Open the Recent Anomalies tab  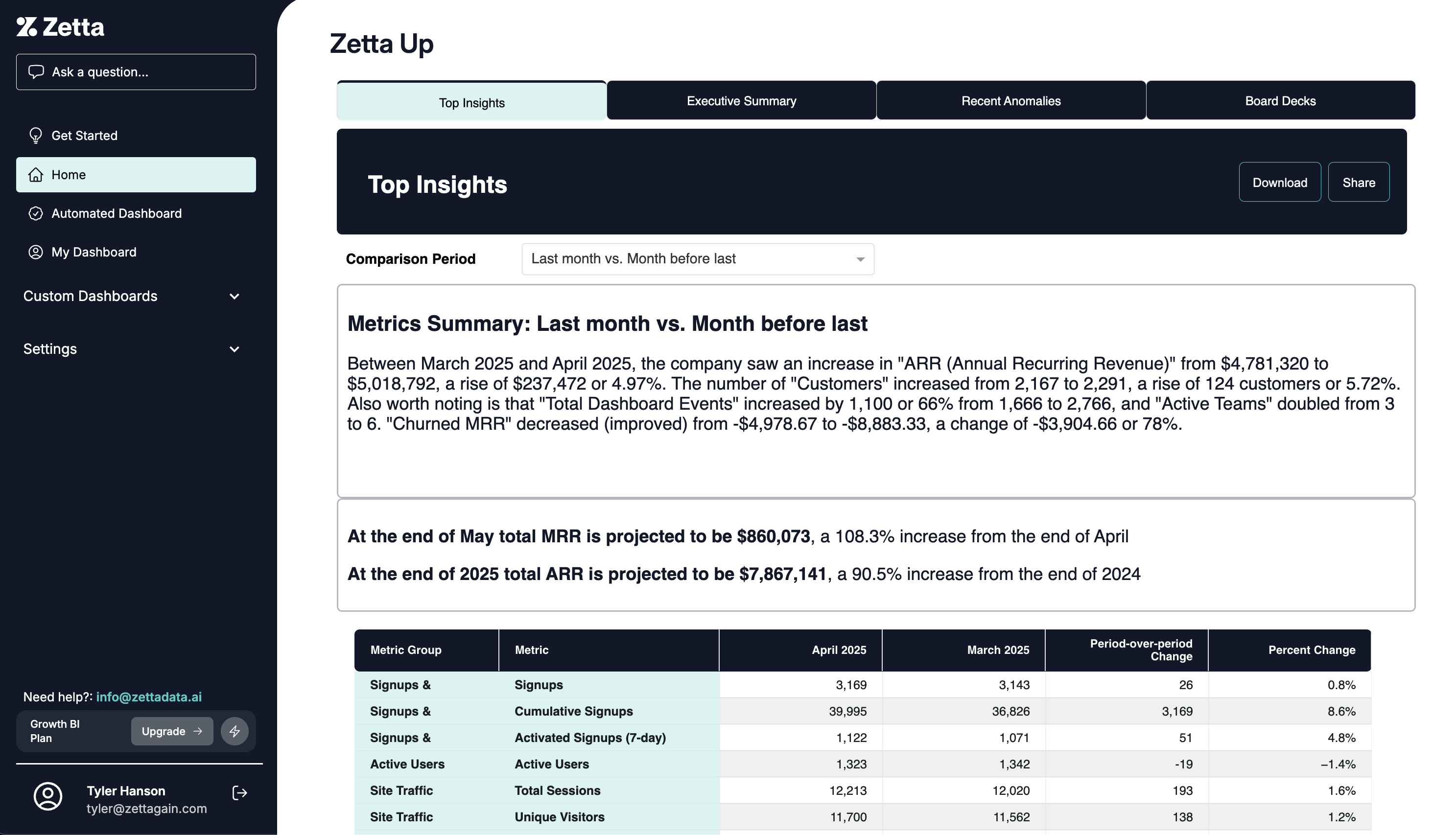pyautogui.click(x=1010, y=101)
